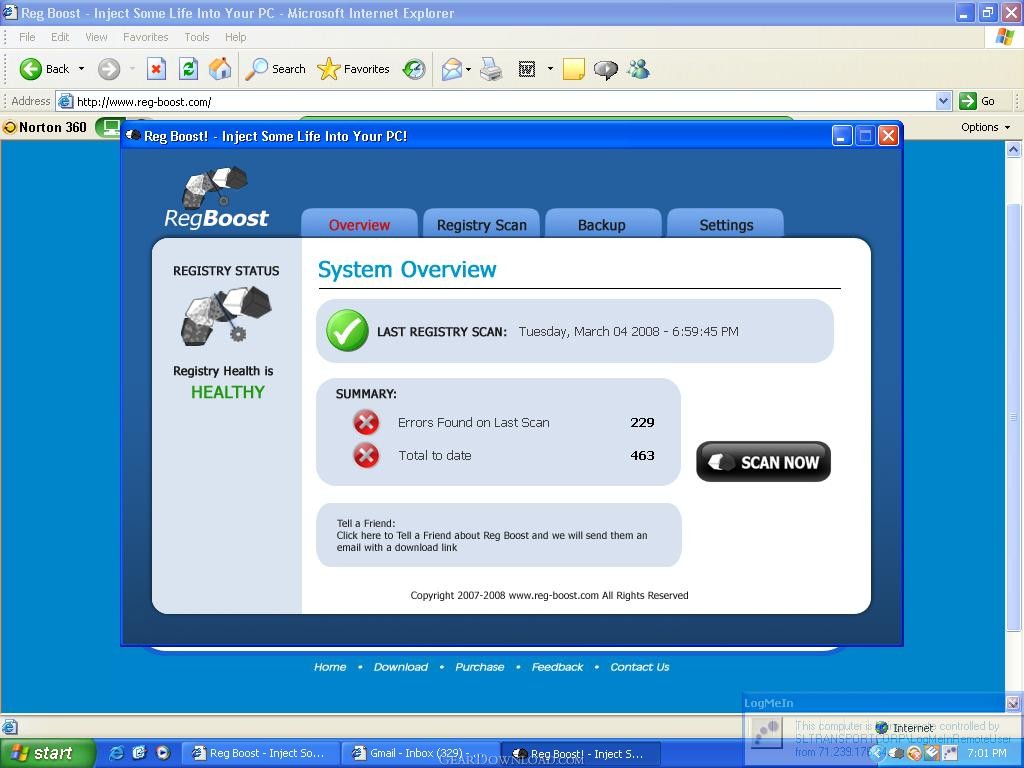Click the green HEALTHY status text

click(227, 392)
